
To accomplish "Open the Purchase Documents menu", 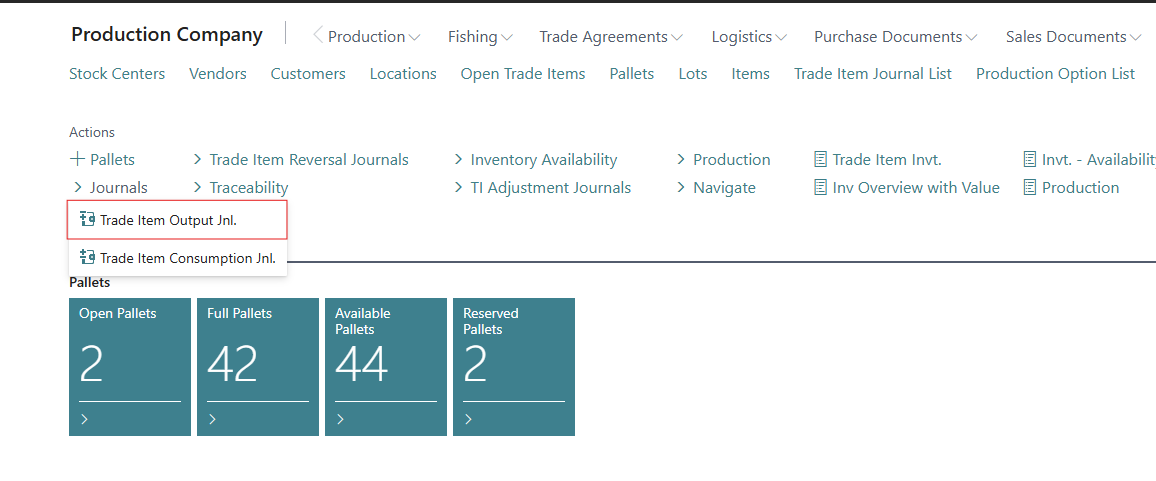I will tap(895, 37).
